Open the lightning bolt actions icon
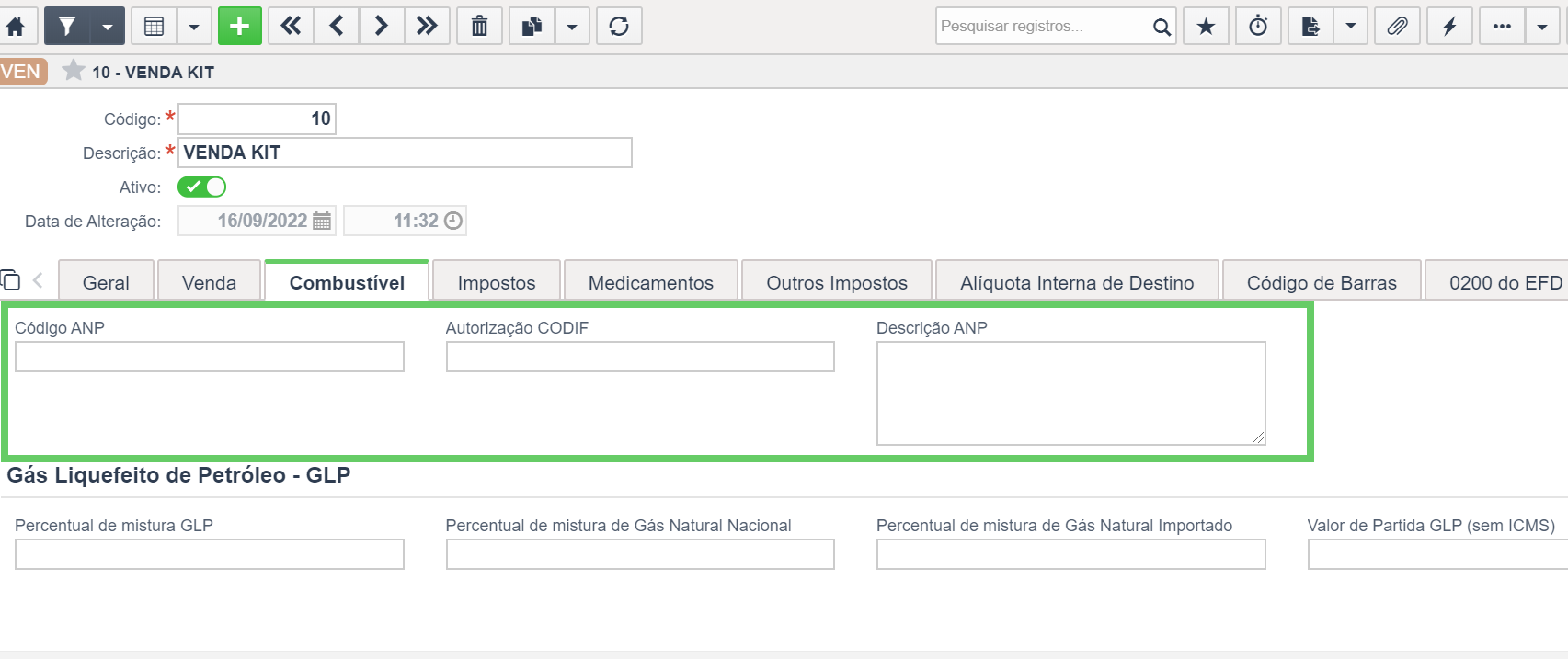The width and height of the screenshot is (1568, 659). tap(1449, 26)
